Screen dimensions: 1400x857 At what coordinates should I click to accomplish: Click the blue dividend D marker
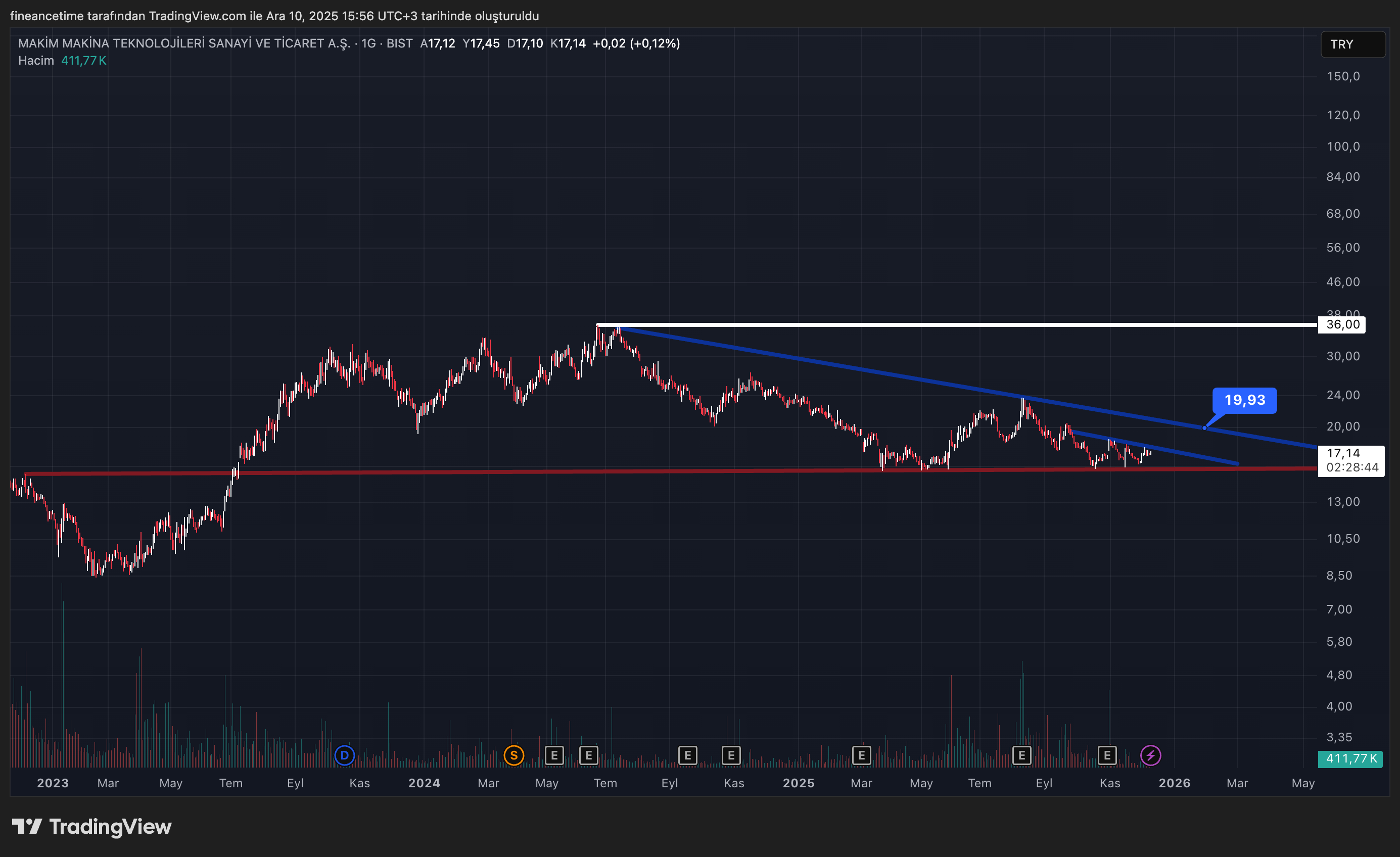point(344,755)
